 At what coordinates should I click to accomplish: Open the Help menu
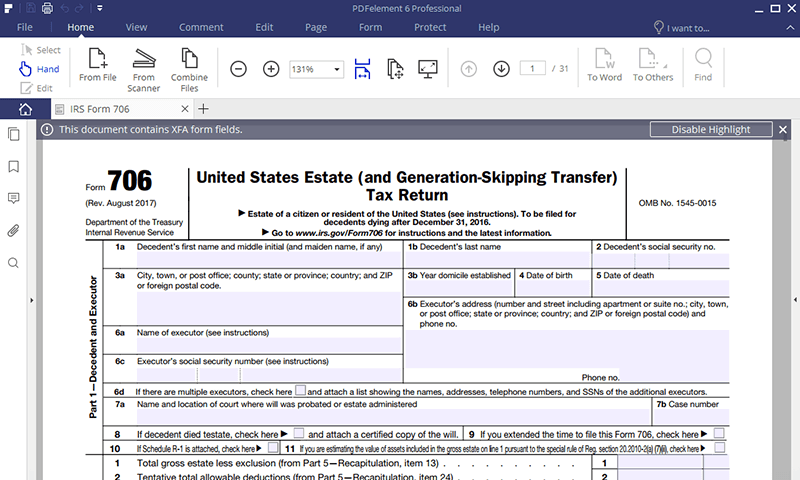[x=489, y=28]
